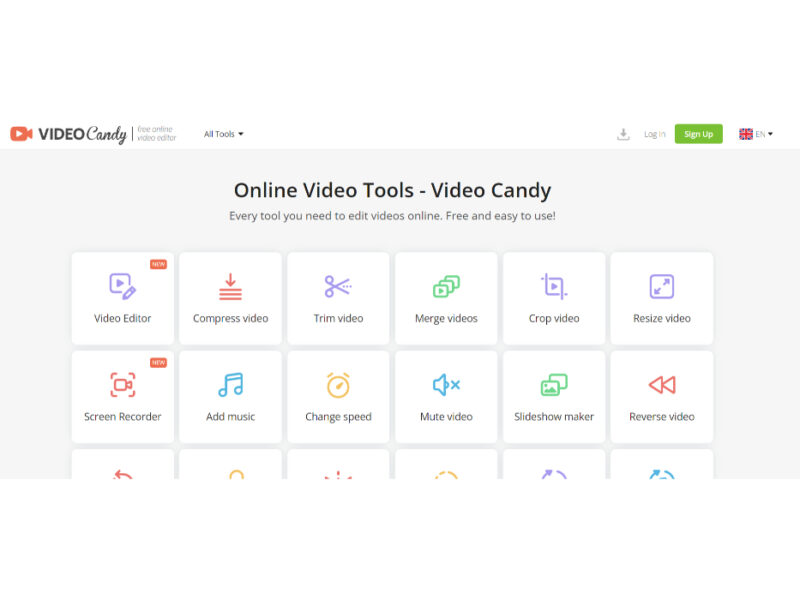Click the UK flag language icon
Image resolution: width=800 pixels, height=600 pixels.
[x=746, y=134]
